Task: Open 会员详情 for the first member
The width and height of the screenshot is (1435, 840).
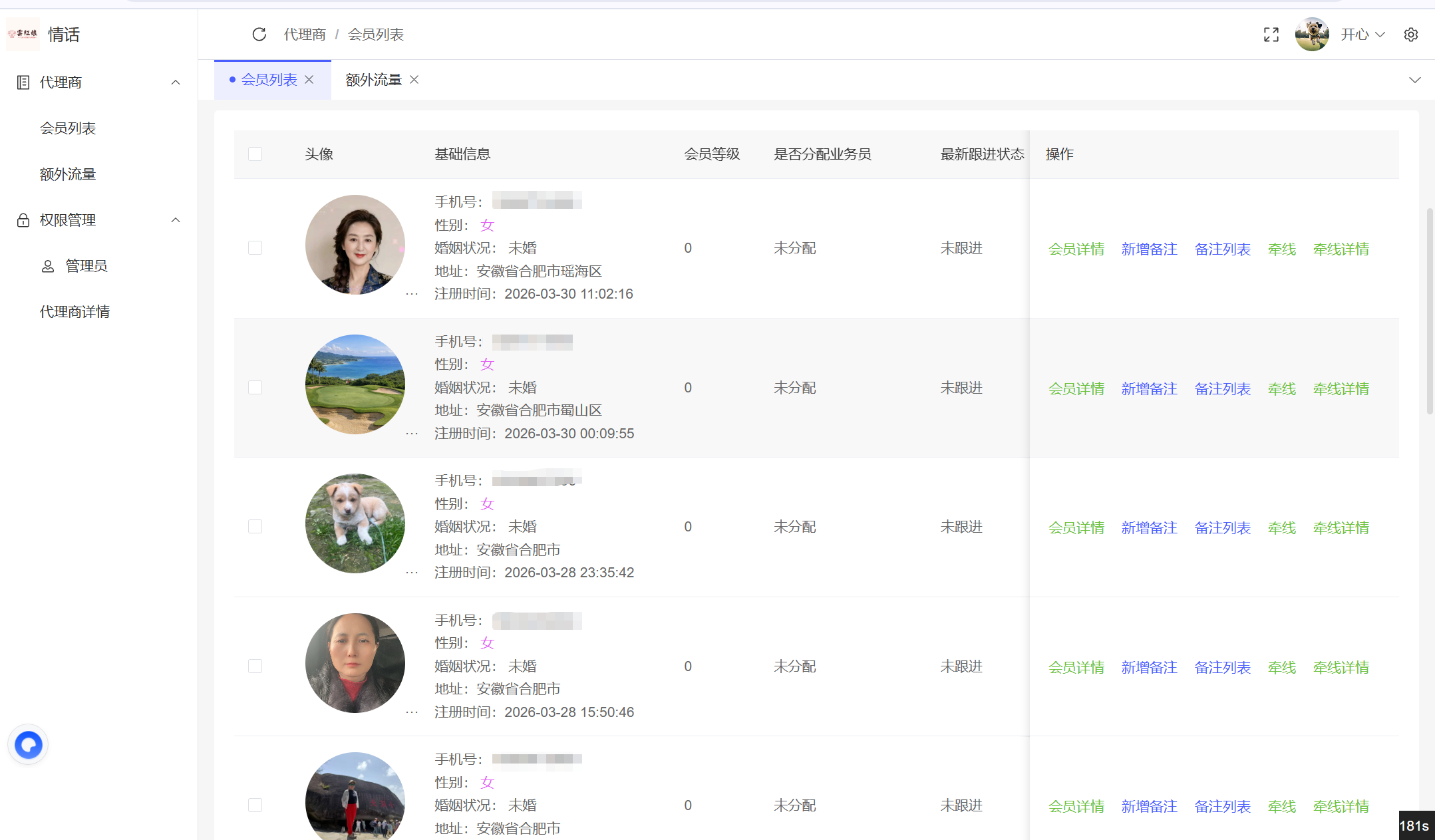Action: (x=1076, y=249)
